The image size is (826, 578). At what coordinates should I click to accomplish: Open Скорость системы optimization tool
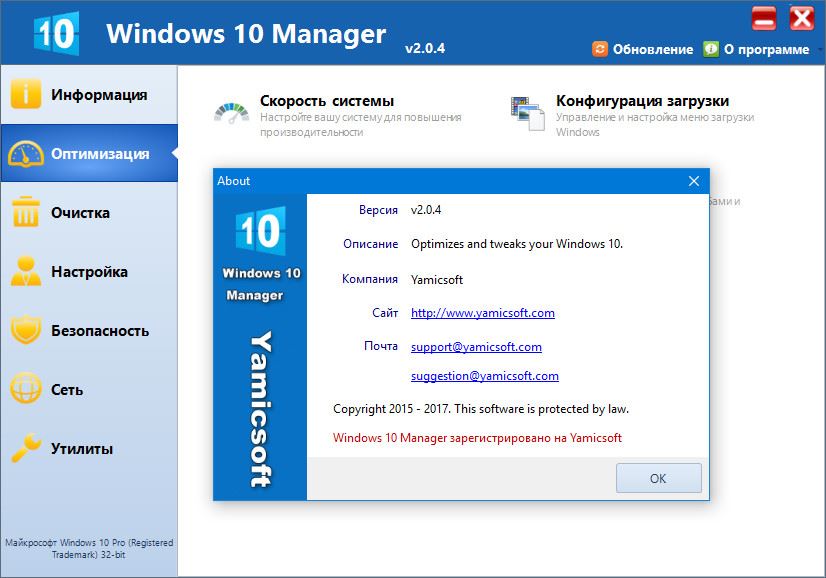pos(337,115)
